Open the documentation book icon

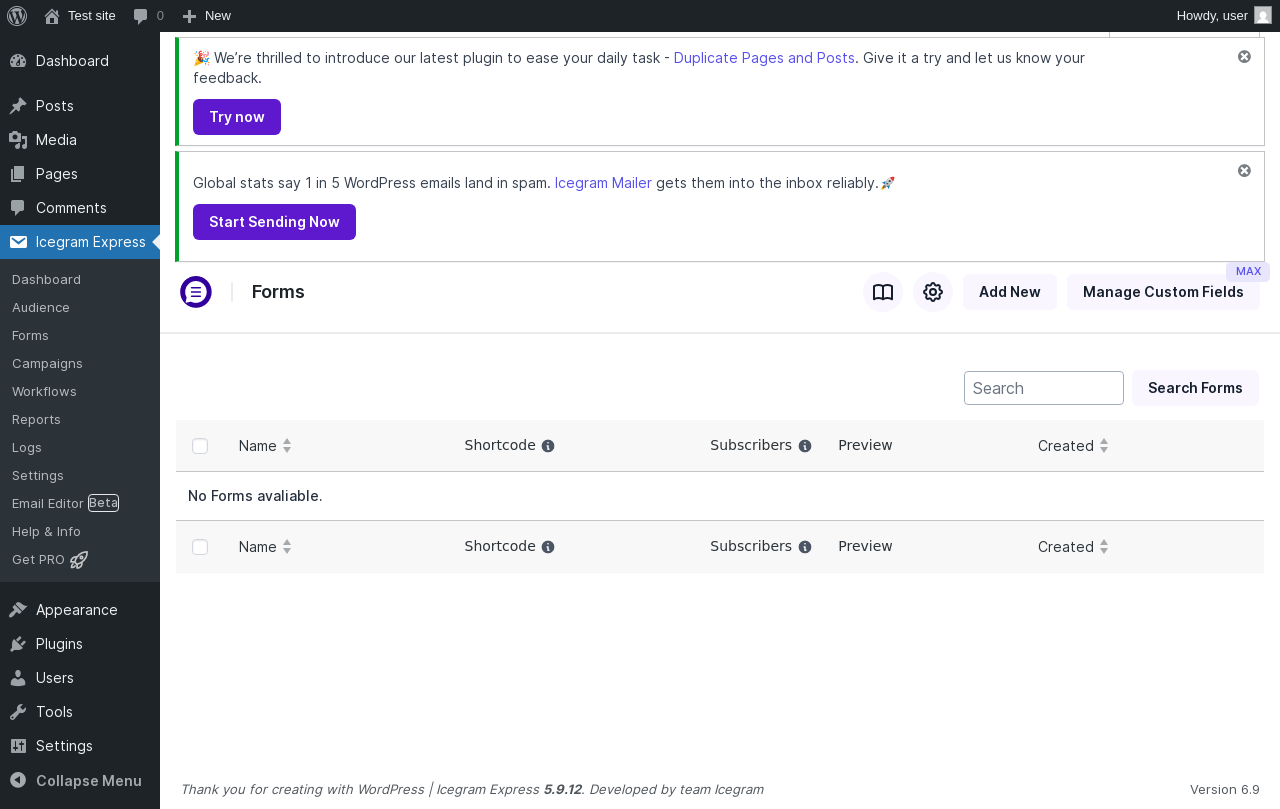883,292
